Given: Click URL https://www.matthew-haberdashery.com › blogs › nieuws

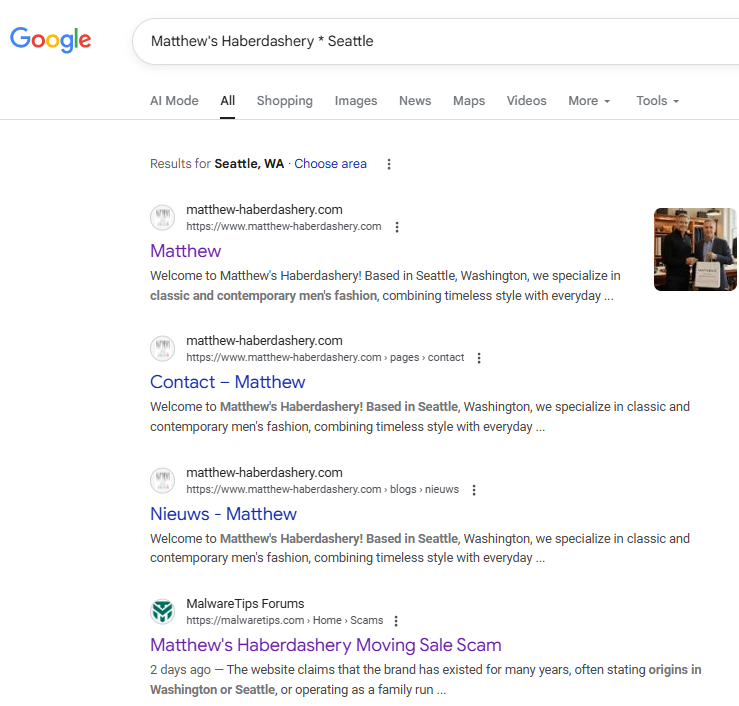Looking at the screenshot, I should [x=322, y=489].
